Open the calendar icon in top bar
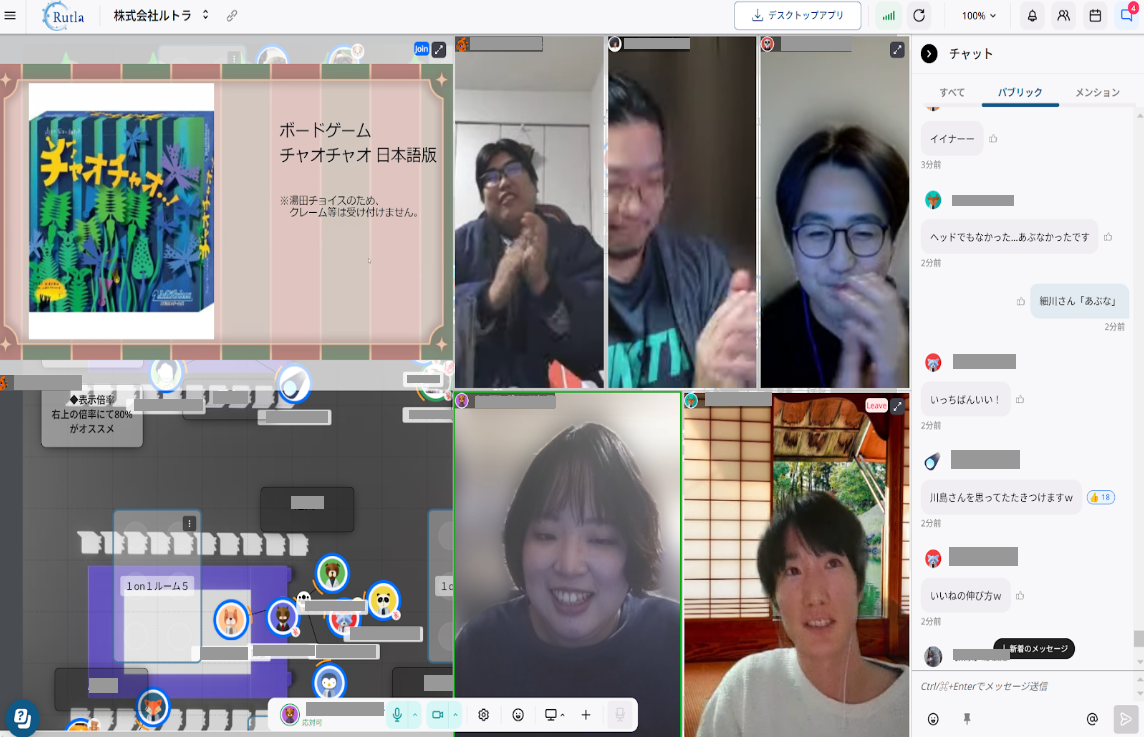Image resolution: width=1144 pixels, height=737 pixels. point(1095,16)
